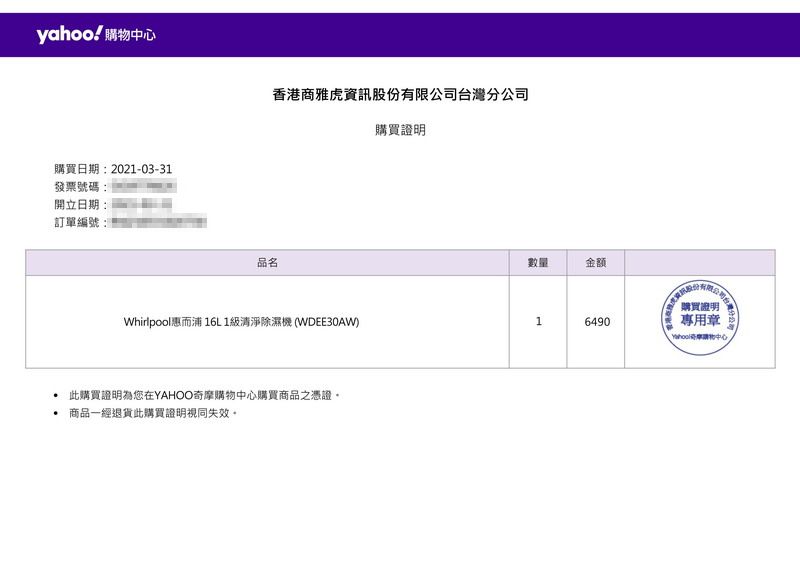This screenshot has height=565, width=800.
Task: Click the amount value 6490
Action: click(x=597, y=322)
